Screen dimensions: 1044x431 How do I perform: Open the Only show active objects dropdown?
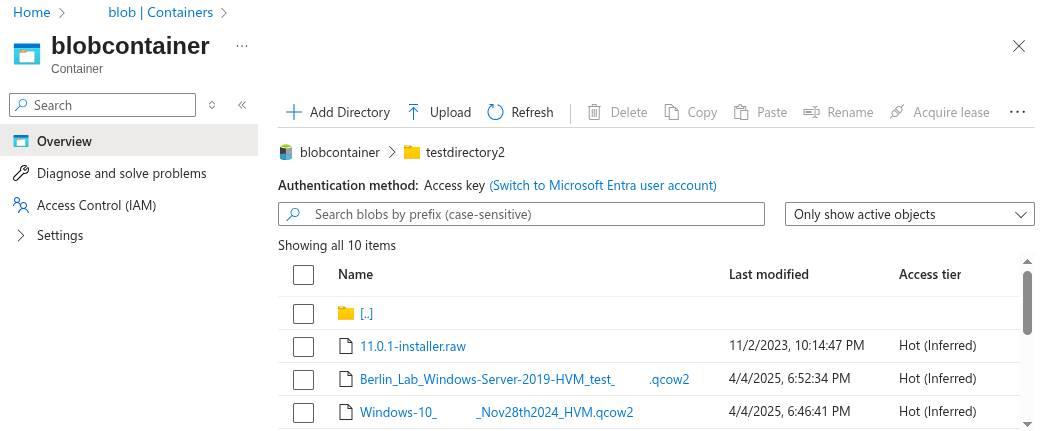[x=910, y=214]
